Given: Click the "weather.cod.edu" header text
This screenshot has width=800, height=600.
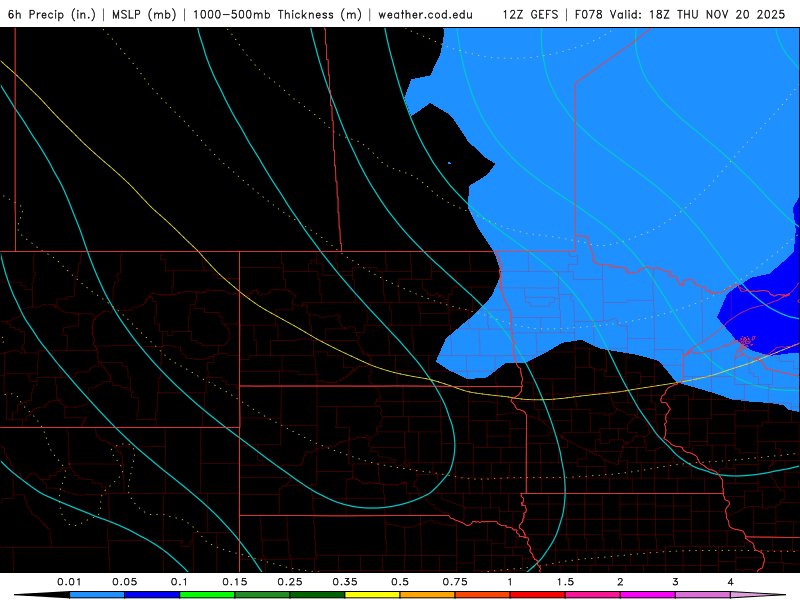Looking at the screenshot, I should [x=426, y=14].
